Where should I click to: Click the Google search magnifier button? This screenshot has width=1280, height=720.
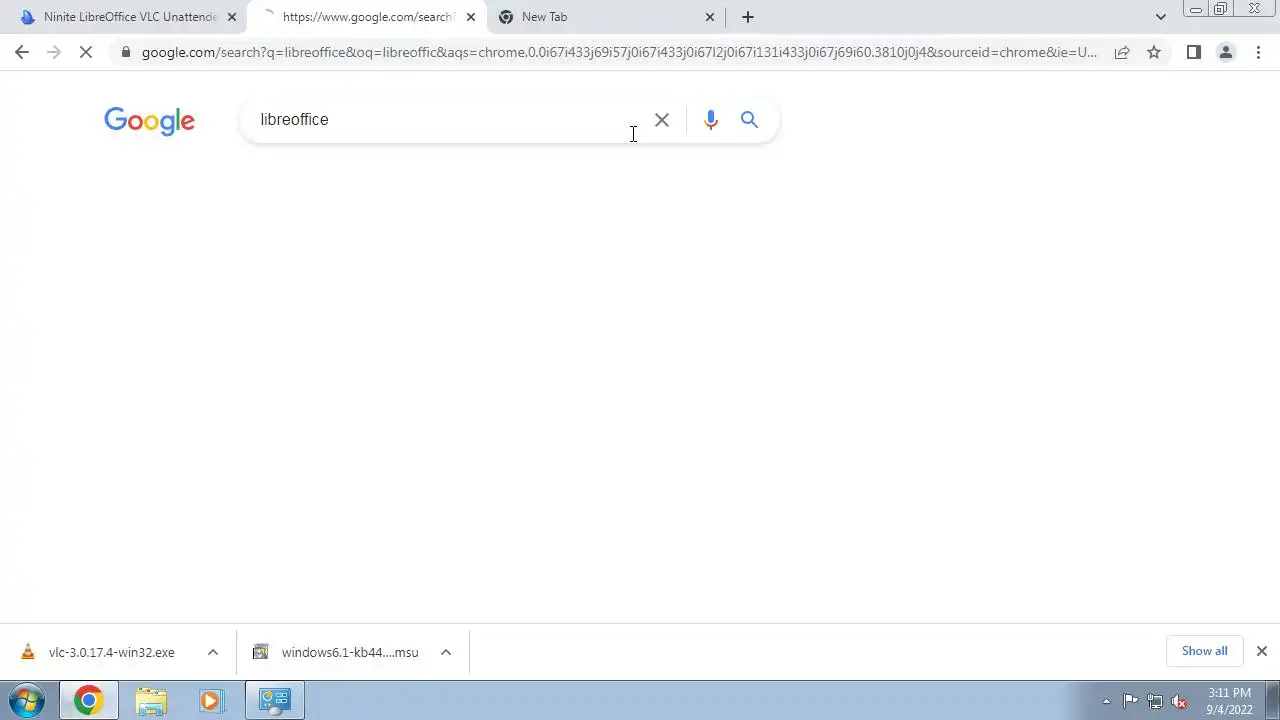pos(749,120)
